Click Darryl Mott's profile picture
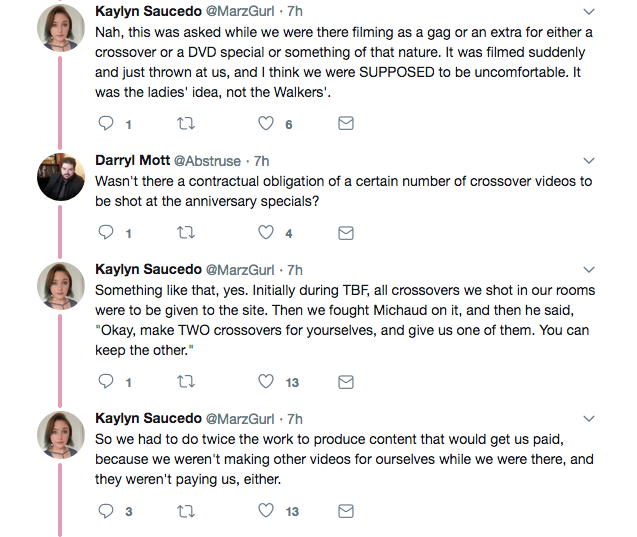The width and height of the screenshot is (637, 537). [x=61, y=178]
